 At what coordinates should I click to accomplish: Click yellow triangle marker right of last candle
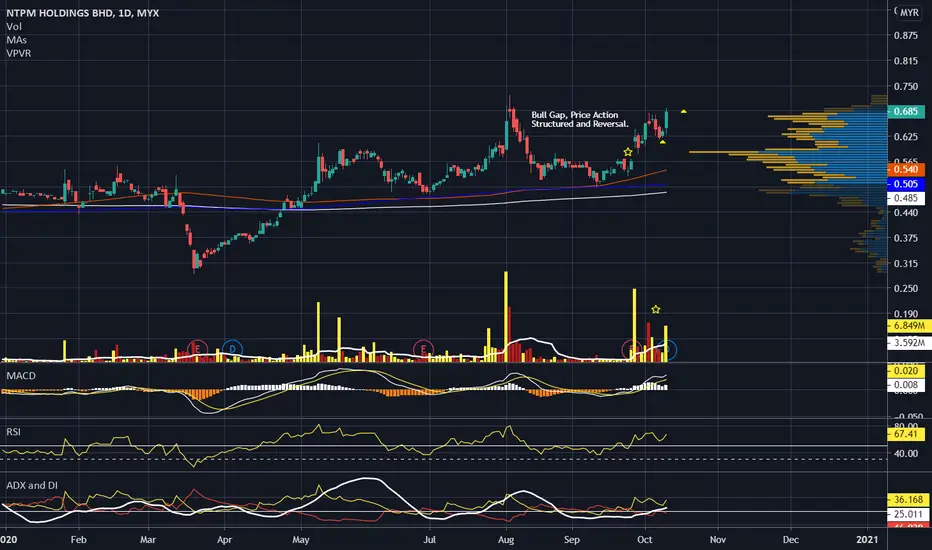tap(684, 111)
